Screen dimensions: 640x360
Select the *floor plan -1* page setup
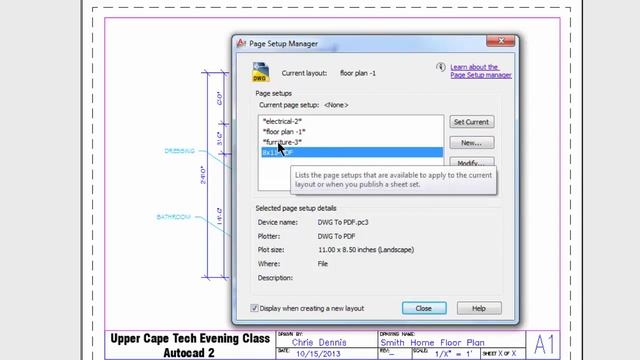[352, 132]
